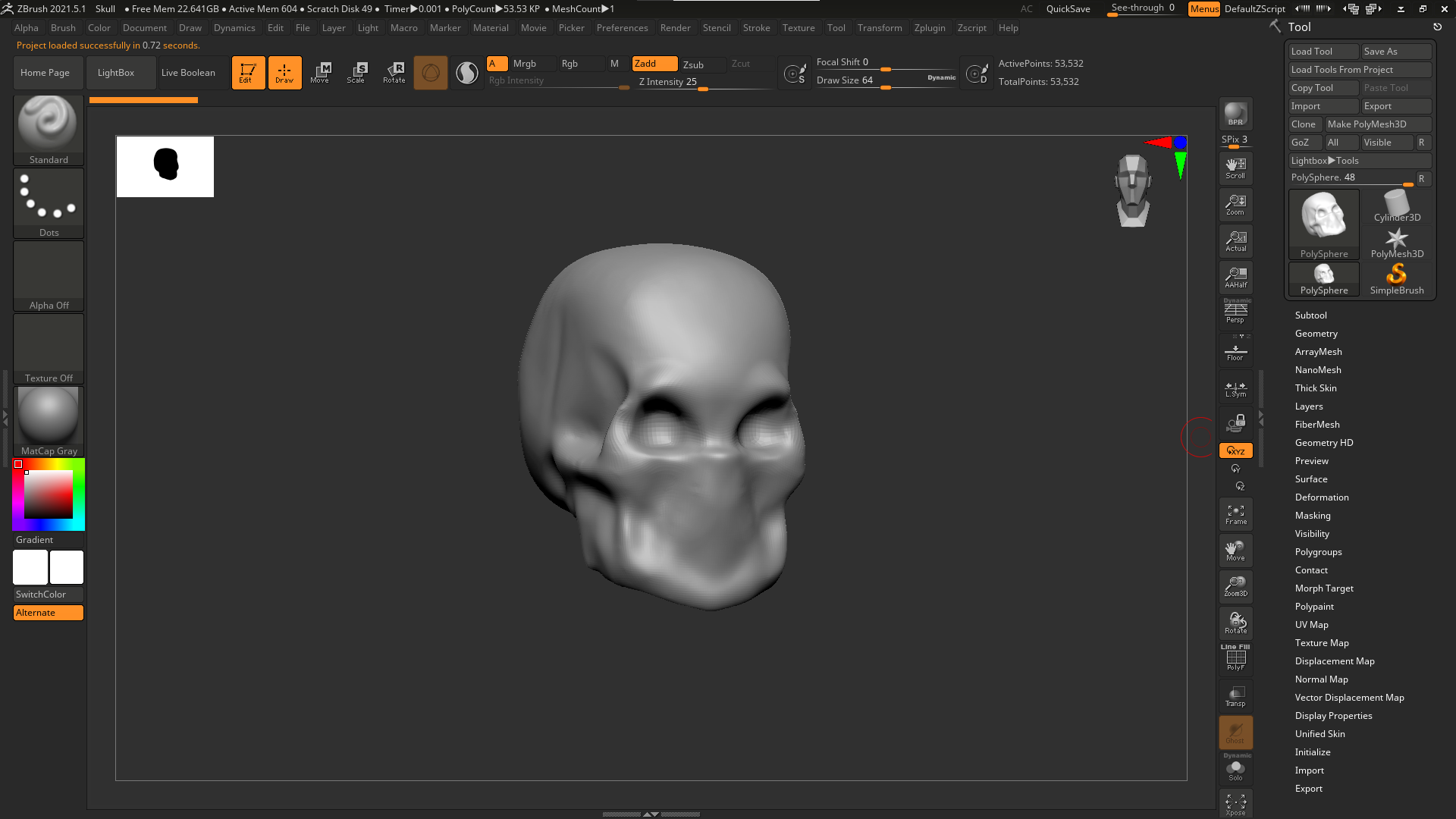Click the AAHalf zoom icon
This screenshot has height=819, width=1456.
pyautogui.click(x=1235, y=278)
